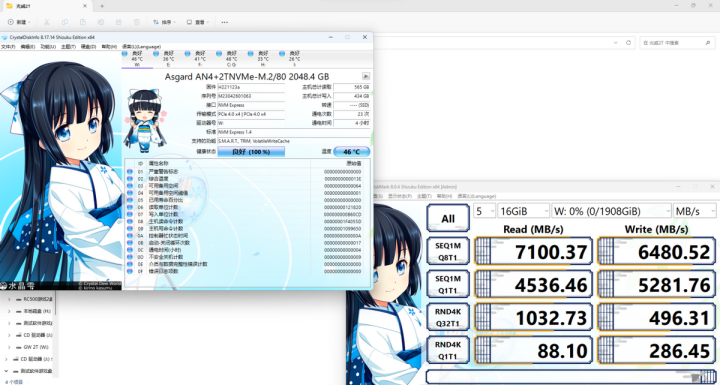
Task: Click the comment field below CrystalDiskMark results
Action: (571, 377)
